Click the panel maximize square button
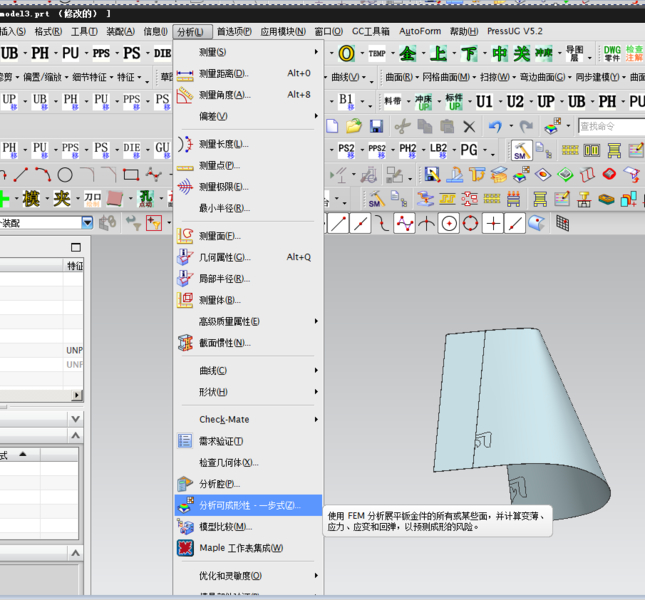 pyautogui.click(x=76, y=247)
